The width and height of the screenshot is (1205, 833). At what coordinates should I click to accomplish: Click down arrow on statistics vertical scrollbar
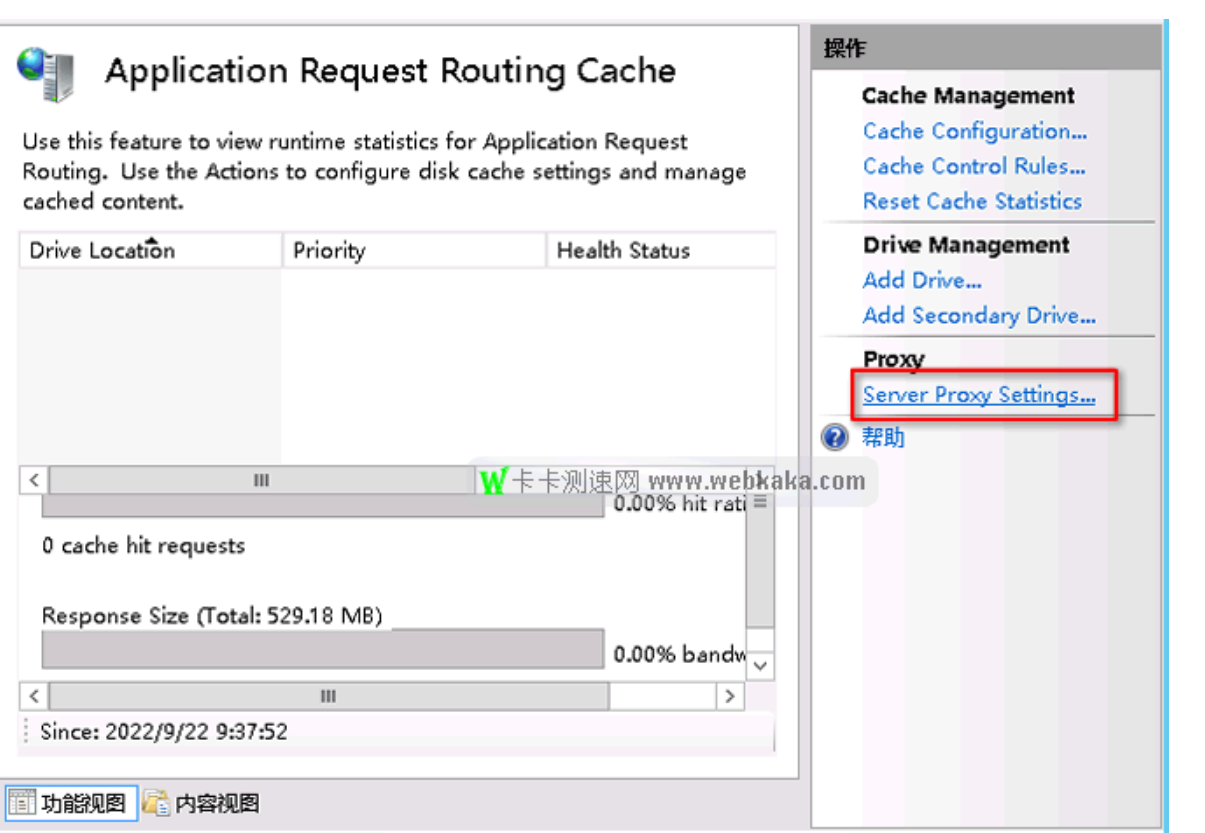click(x=761, y=665)
